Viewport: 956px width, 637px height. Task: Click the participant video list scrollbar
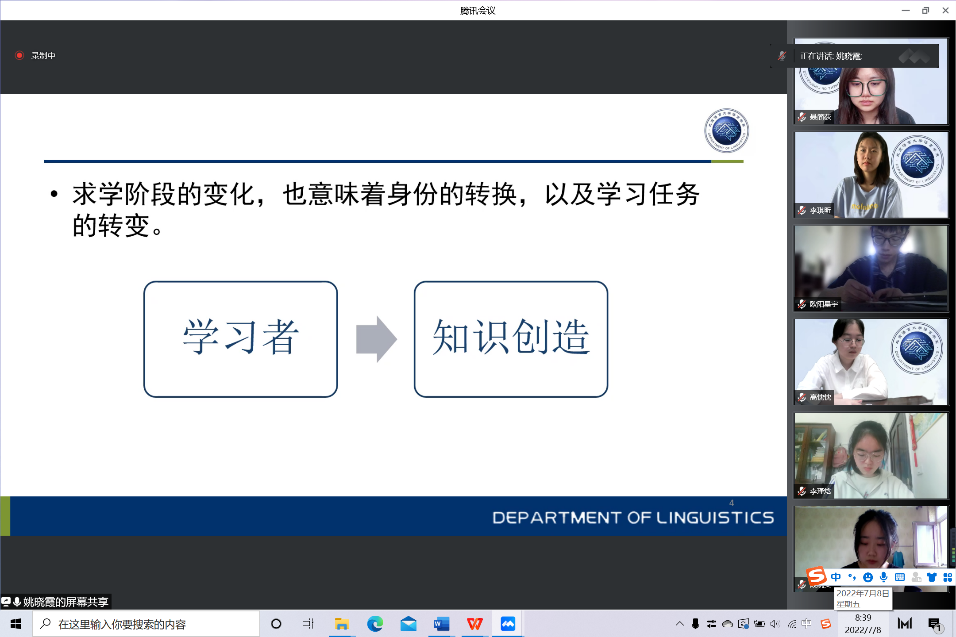coord(951,300)
